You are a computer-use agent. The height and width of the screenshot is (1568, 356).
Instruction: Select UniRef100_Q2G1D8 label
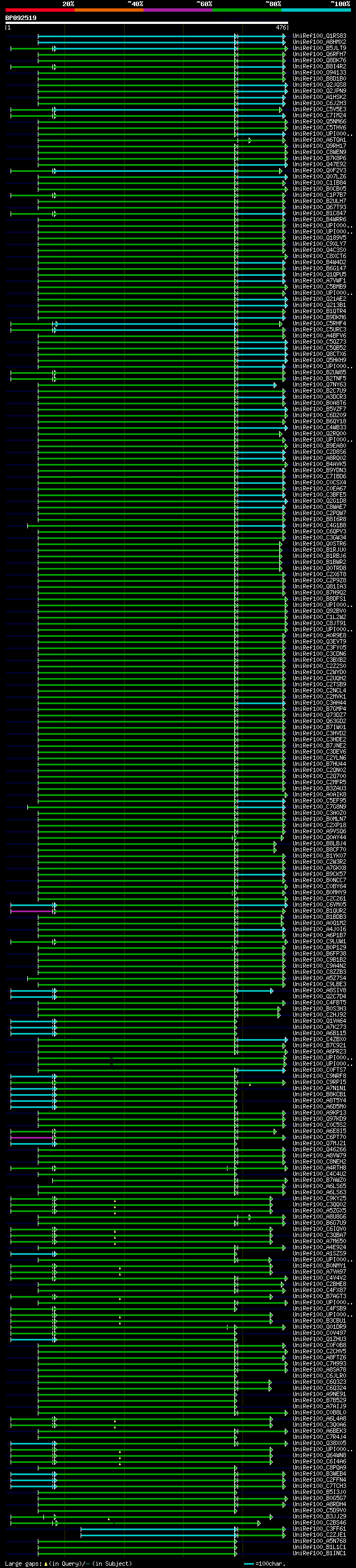(x=319, y=501)
